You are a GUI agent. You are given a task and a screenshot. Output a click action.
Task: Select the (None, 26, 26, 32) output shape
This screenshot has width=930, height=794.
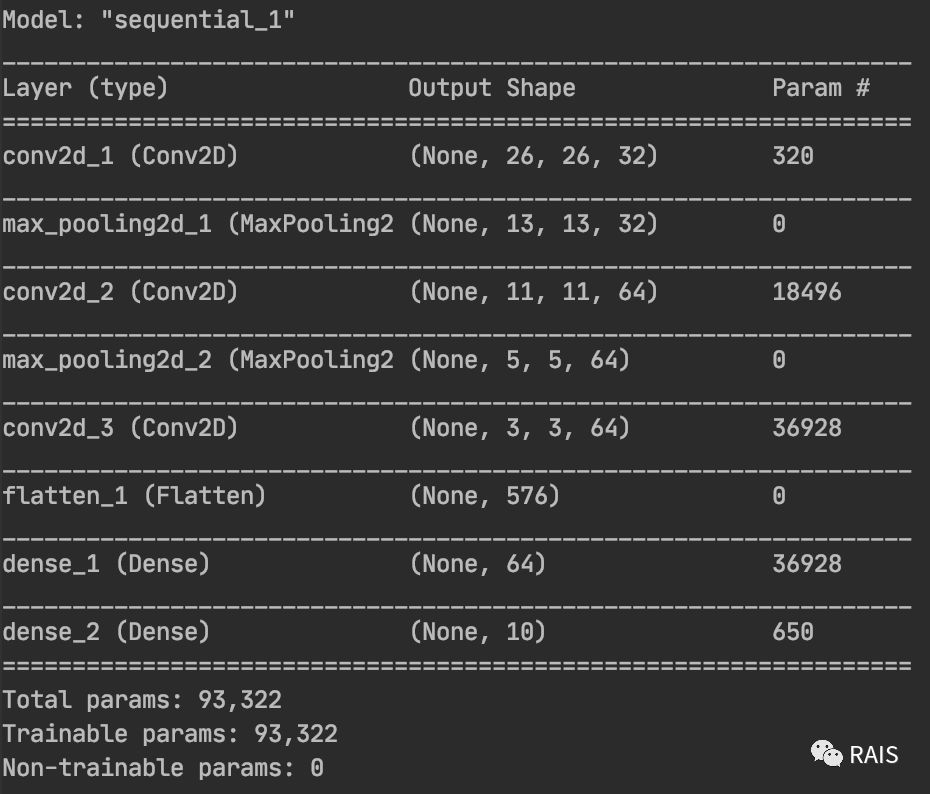point(533,156)
